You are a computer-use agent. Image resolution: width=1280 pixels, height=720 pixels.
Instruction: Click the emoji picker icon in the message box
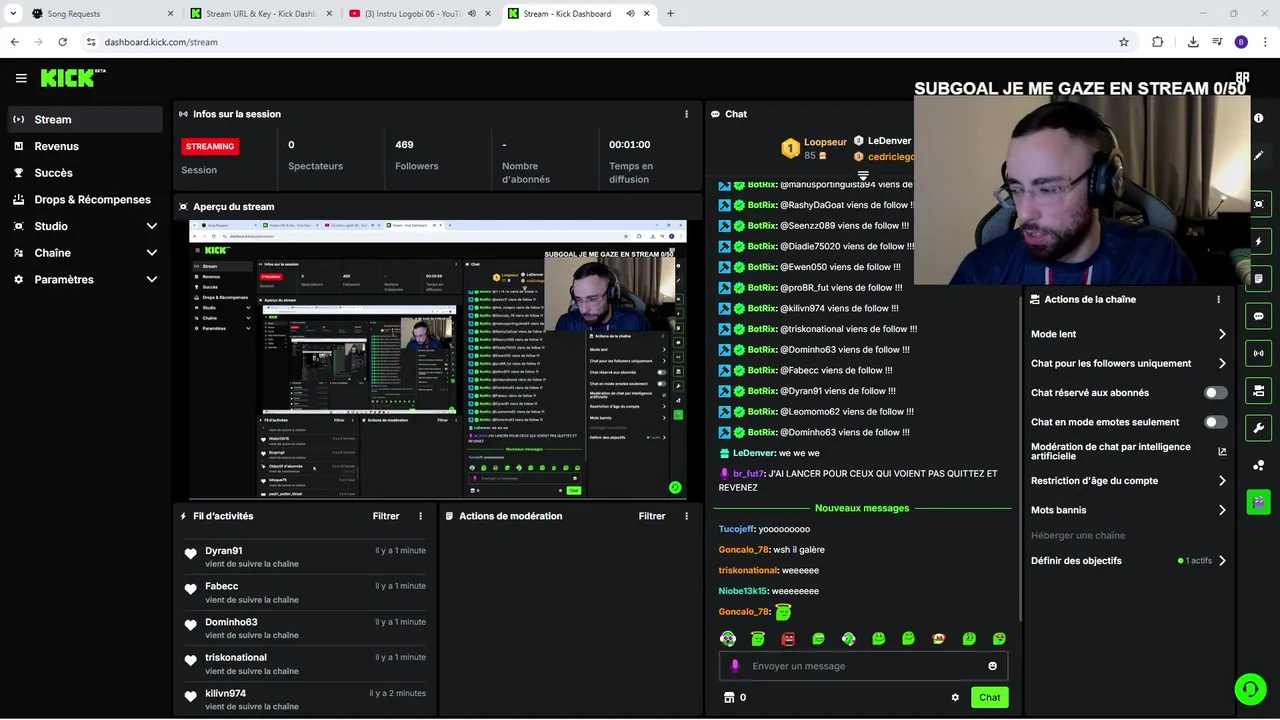[x=992, y=666]
